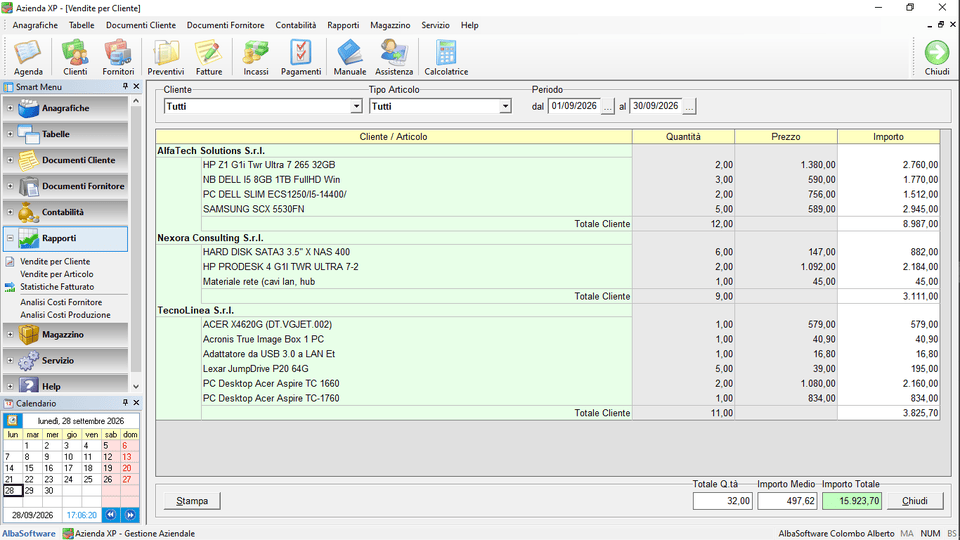Select Vendite per Cliente report

[x=55, y=261]
